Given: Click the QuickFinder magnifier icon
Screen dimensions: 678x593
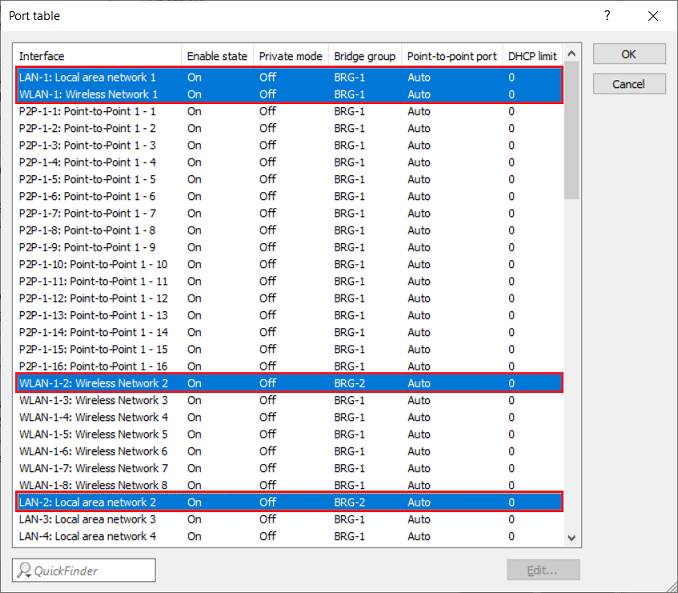Looking at the screenshot, I should point(26,570).
